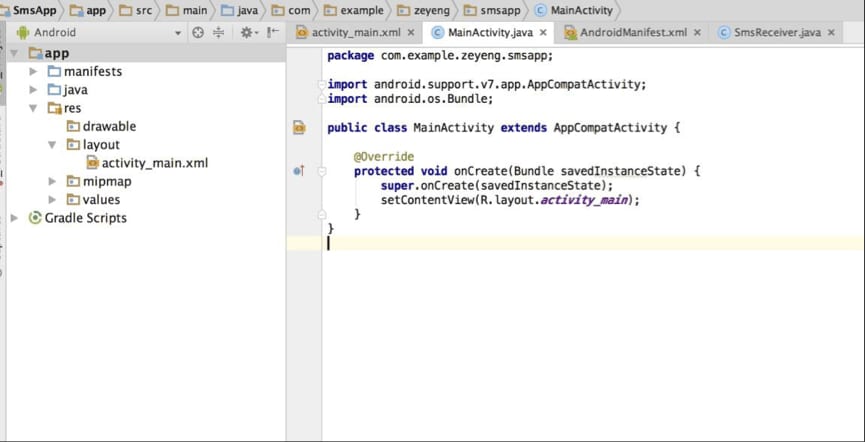Expand the java folder arrow in tree
This screenshot has width=865, height=442.
coord(34,89)
